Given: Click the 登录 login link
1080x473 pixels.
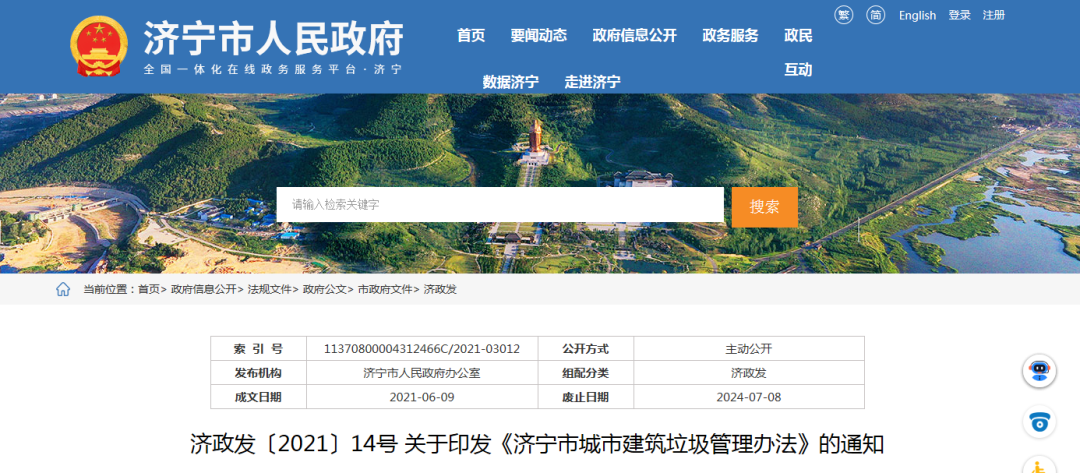Looking at the screenshot, I should [x=960, y=15].
